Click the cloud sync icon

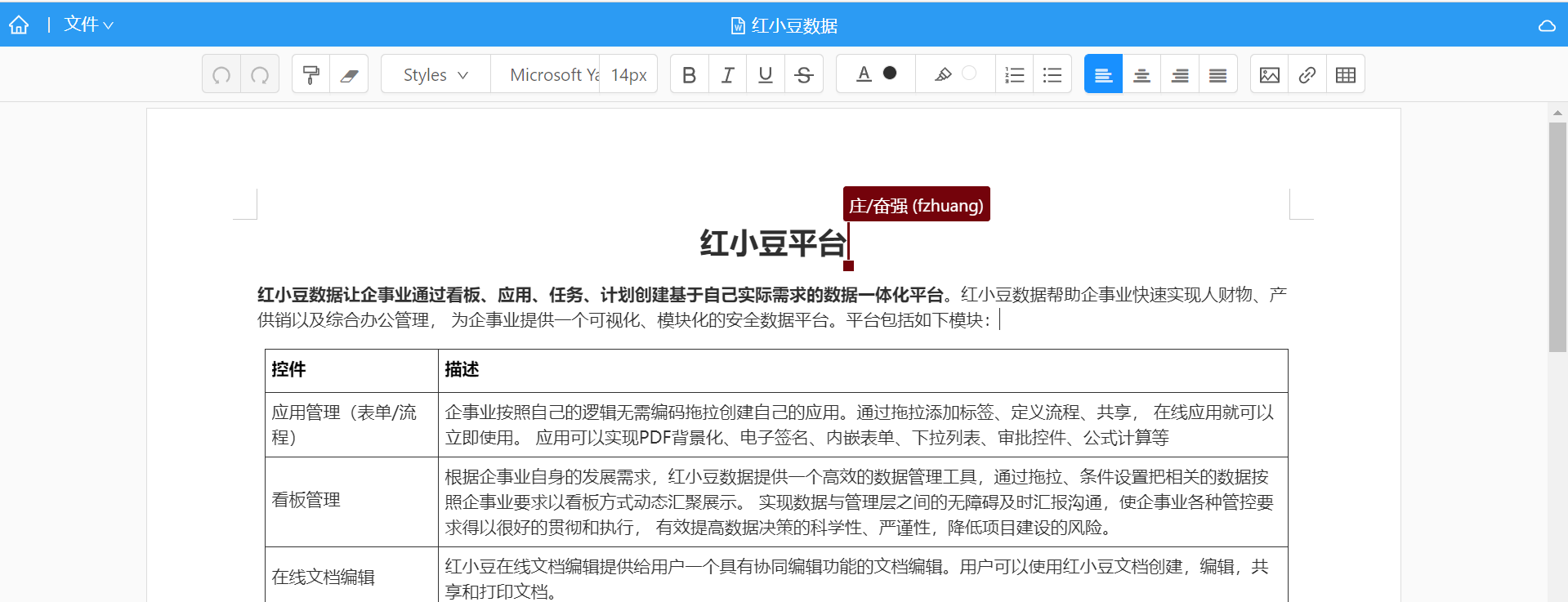1547,25
